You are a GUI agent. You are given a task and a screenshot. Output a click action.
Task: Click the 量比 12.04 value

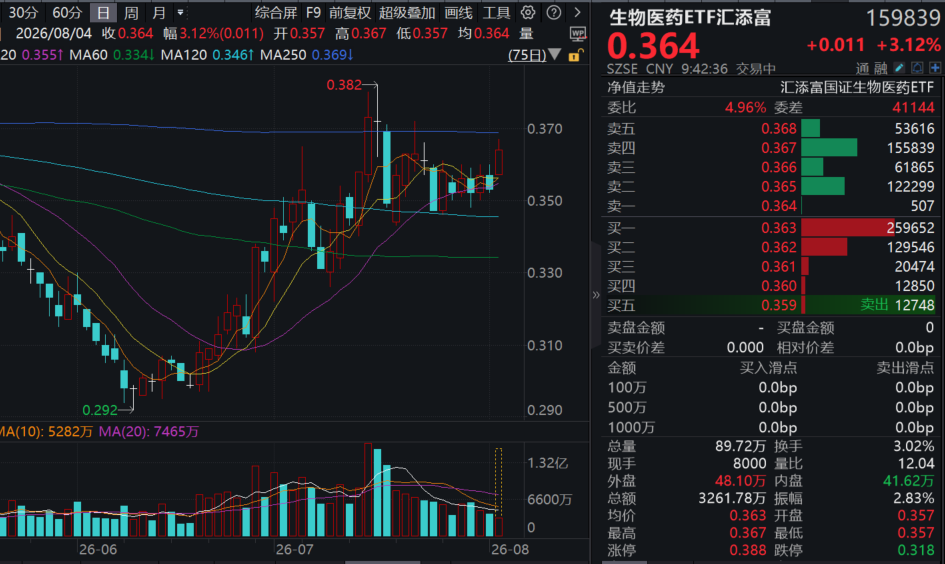click(x=916, y=463)
